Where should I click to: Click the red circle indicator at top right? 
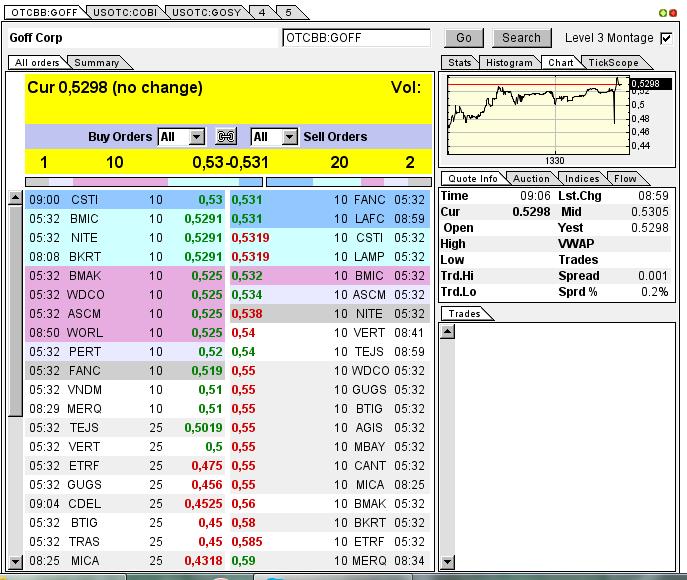pyautogui.click(x=673, y=13)
